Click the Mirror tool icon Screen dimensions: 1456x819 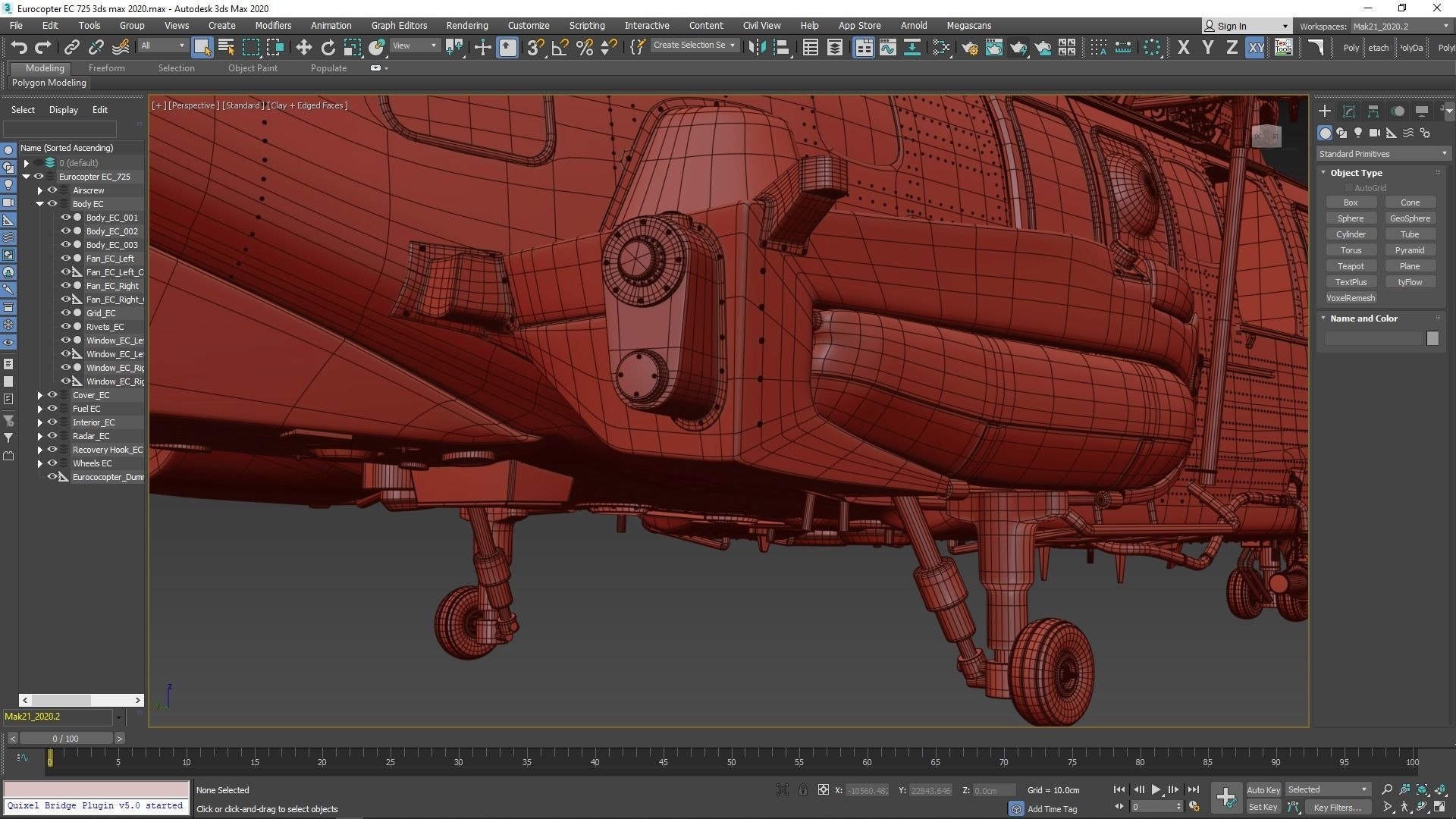pos(756,48)
